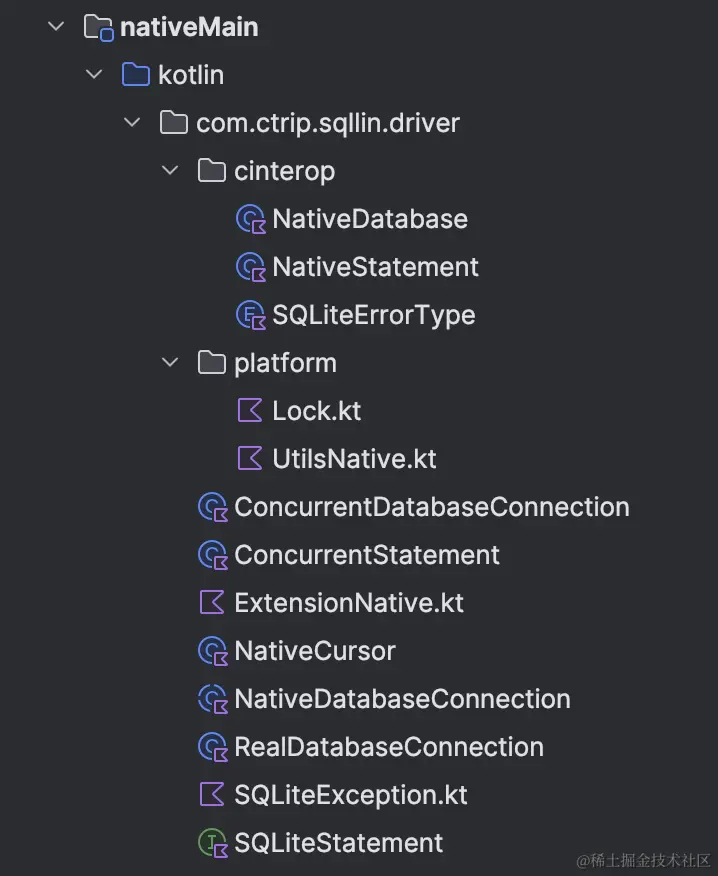Click the NativeDatabase class icon

[249, 219]
